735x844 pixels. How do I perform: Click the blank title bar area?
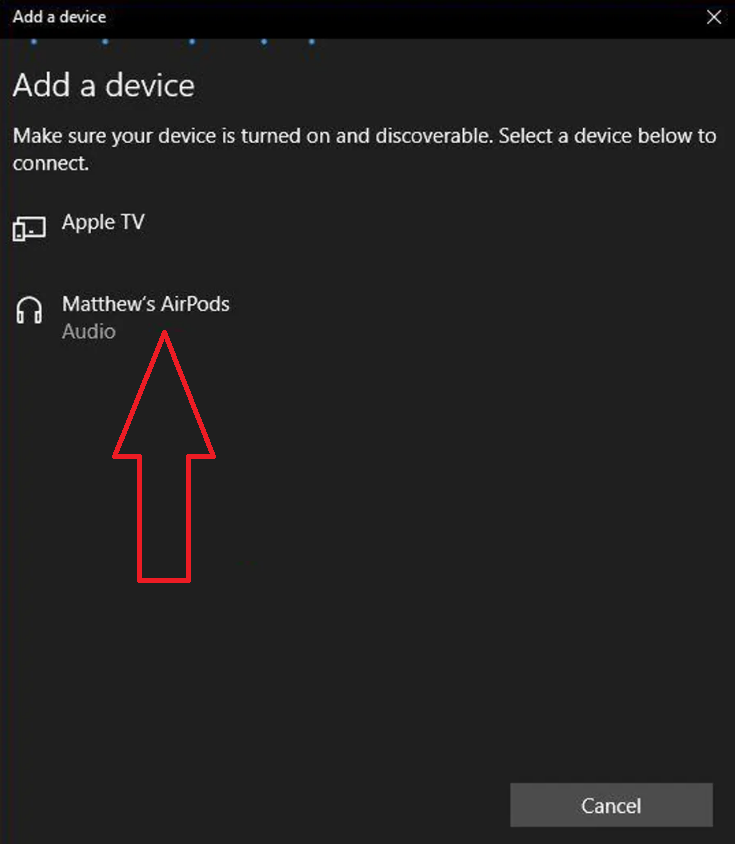pos(404,17)
